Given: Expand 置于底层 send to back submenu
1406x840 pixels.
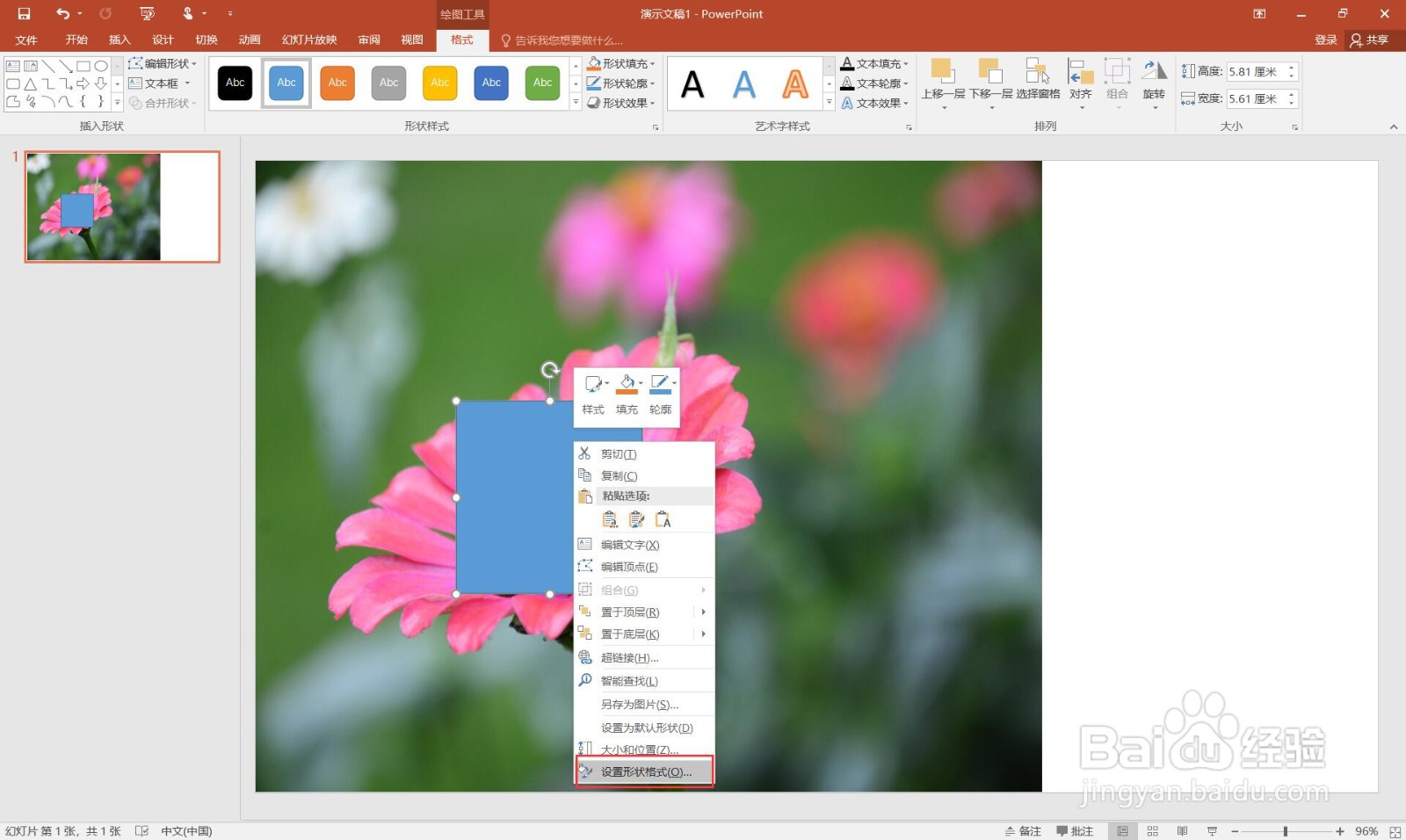Looking at the screenshot, I should pyautogui.click(x=644, y=634).
